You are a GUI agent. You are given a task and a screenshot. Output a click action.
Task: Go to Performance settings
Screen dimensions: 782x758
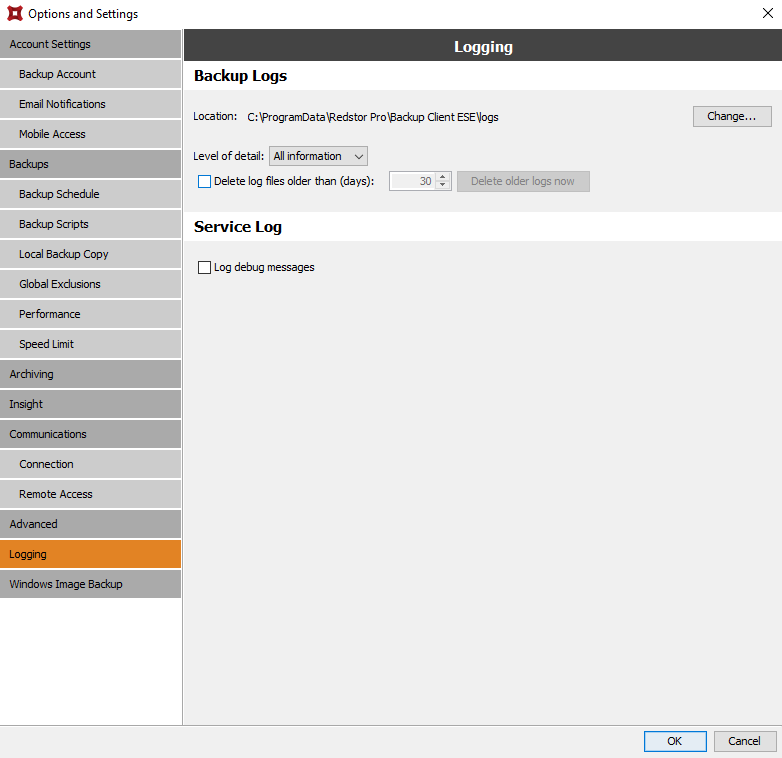tap(90, 314)
